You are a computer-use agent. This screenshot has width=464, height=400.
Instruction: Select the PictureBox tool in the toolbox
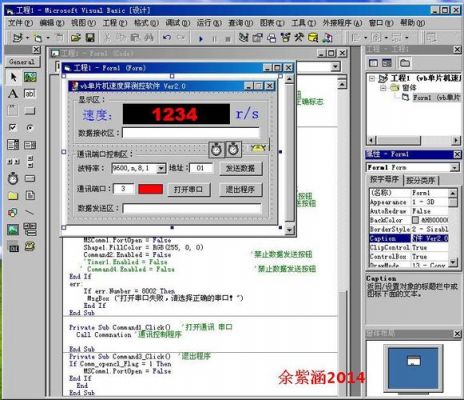click(x=30, y=77)
